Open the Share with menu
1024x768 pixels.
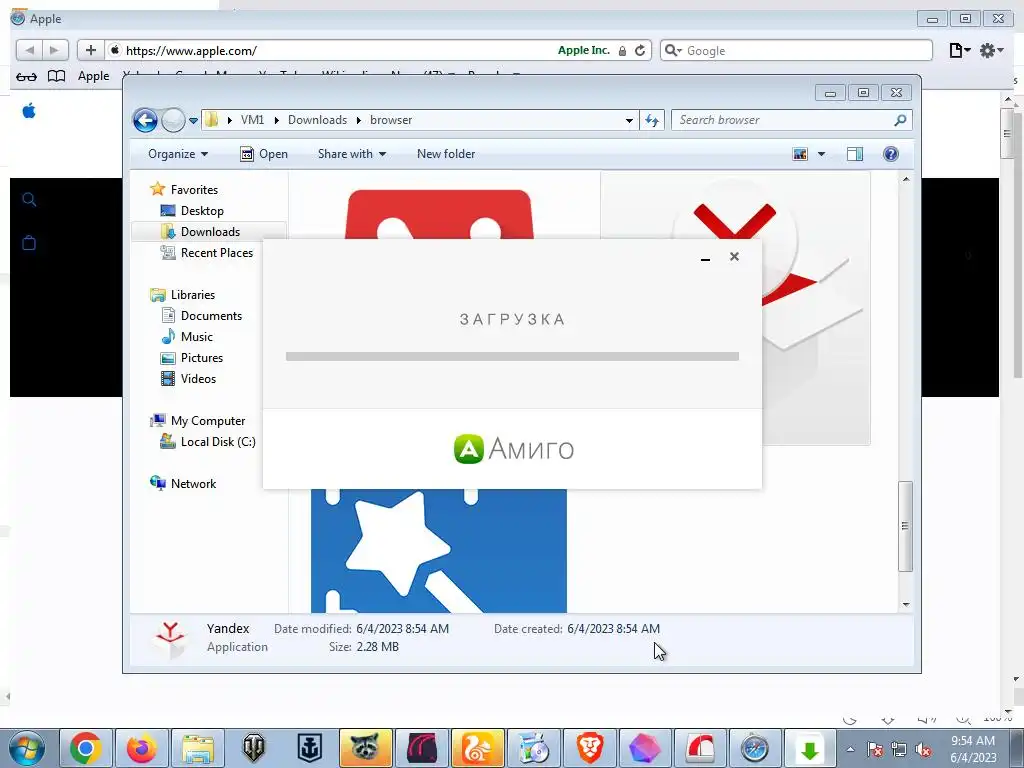(352, 154)
